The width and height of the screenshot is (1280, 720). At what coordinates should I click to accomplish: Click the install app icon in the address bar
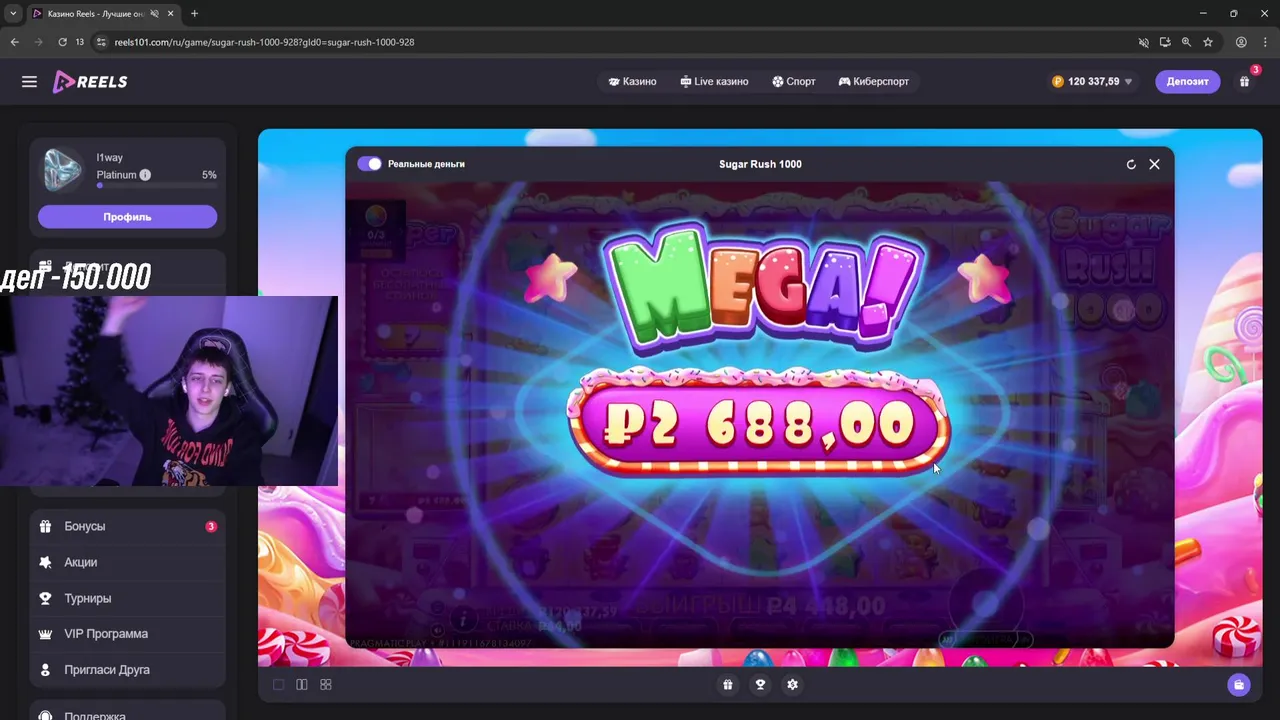[x=1165, y=42]
